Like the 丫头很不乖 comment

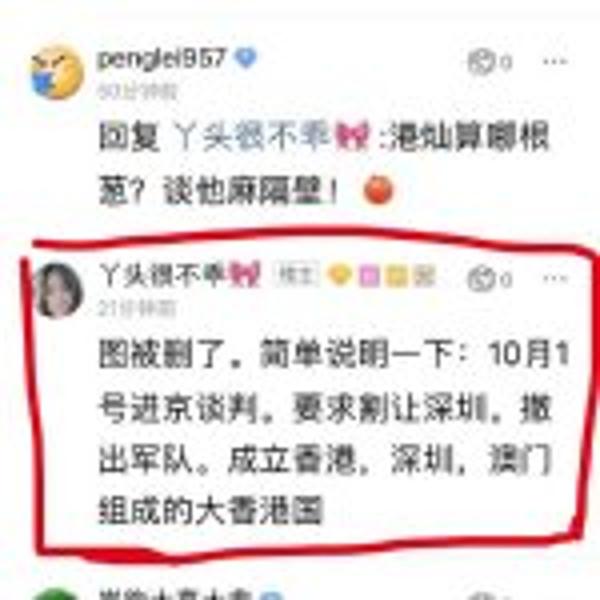(x=489, y=279)
